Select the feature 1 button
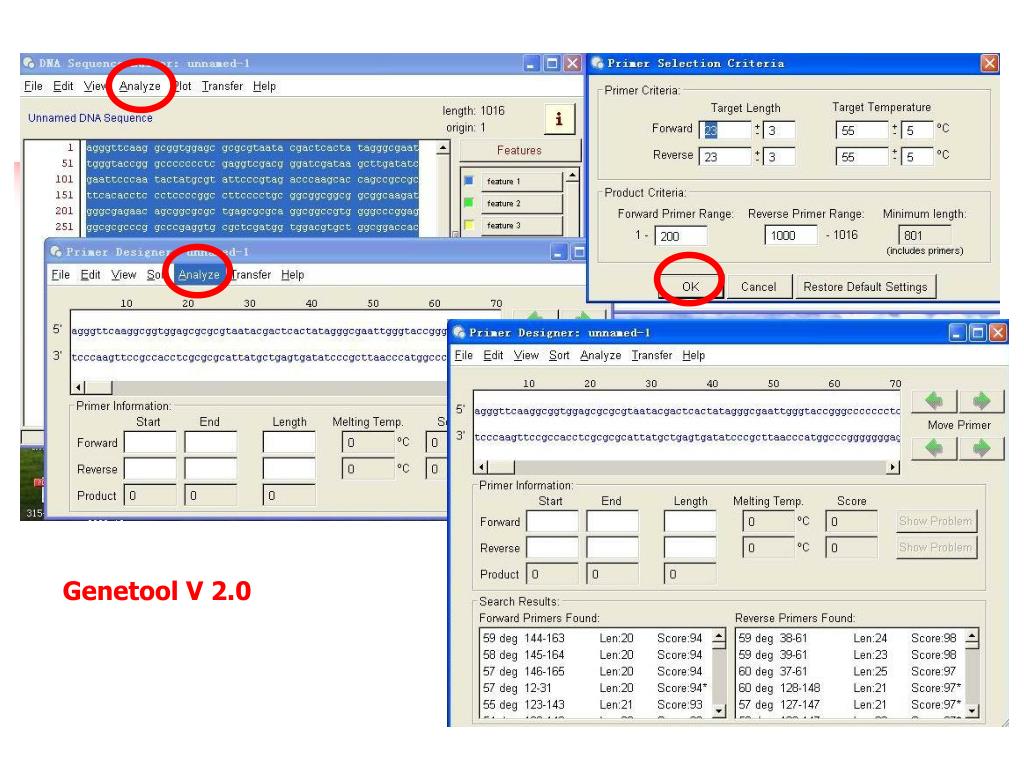Screen dimensions: 1024x768 (x=521, y=181)
